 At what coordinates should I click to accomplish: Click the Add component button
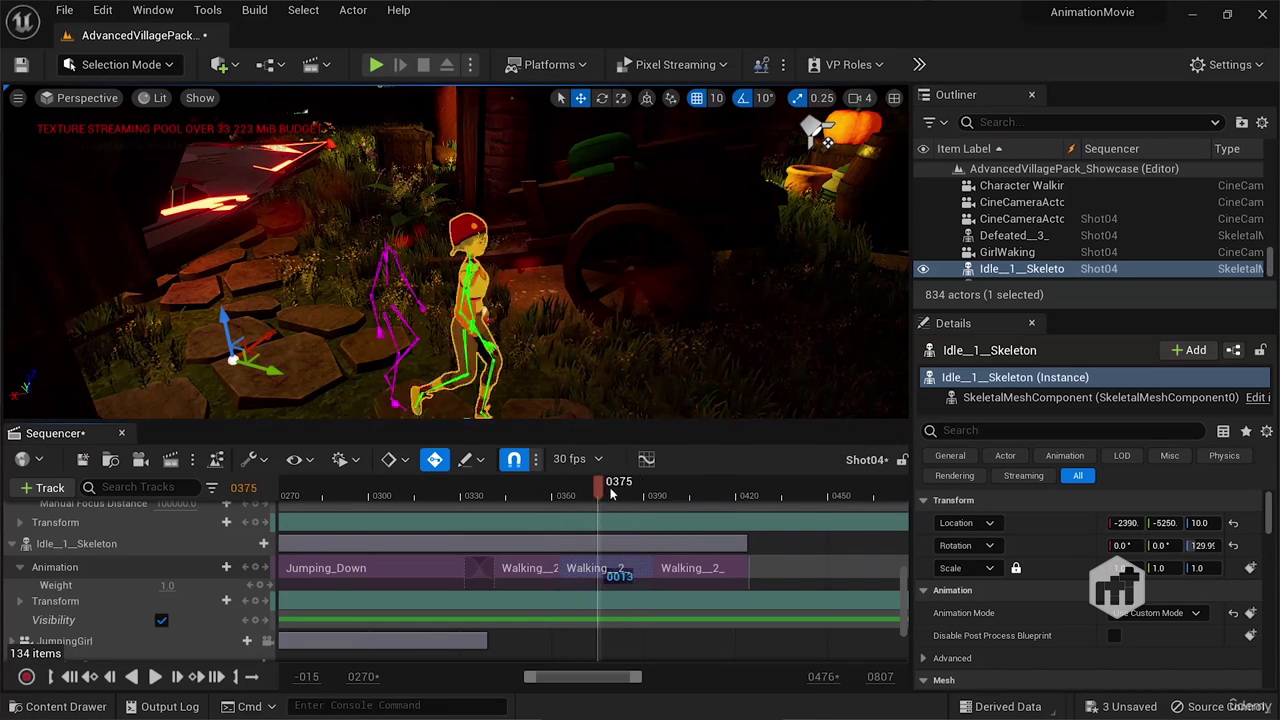pos(1188,350)
